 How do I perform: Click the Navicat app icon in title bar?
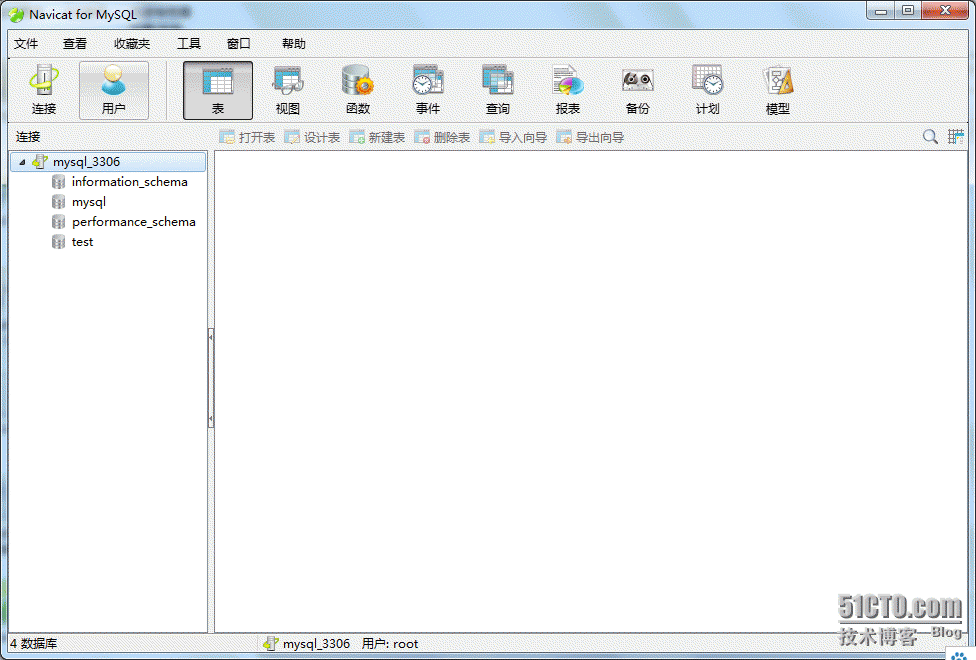(16, 14)
